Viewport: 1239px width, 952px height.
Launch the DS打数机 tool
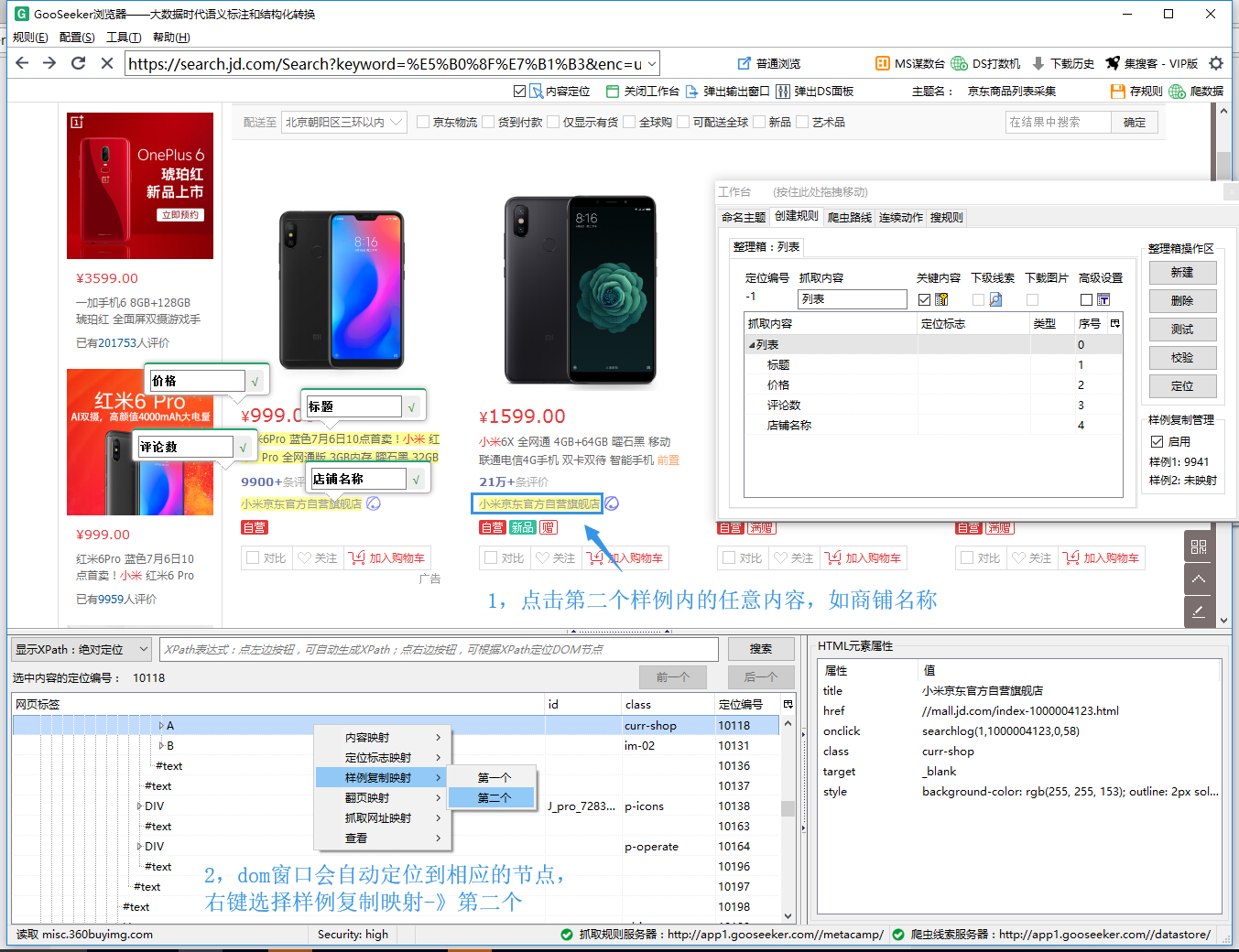coord(985,63)
